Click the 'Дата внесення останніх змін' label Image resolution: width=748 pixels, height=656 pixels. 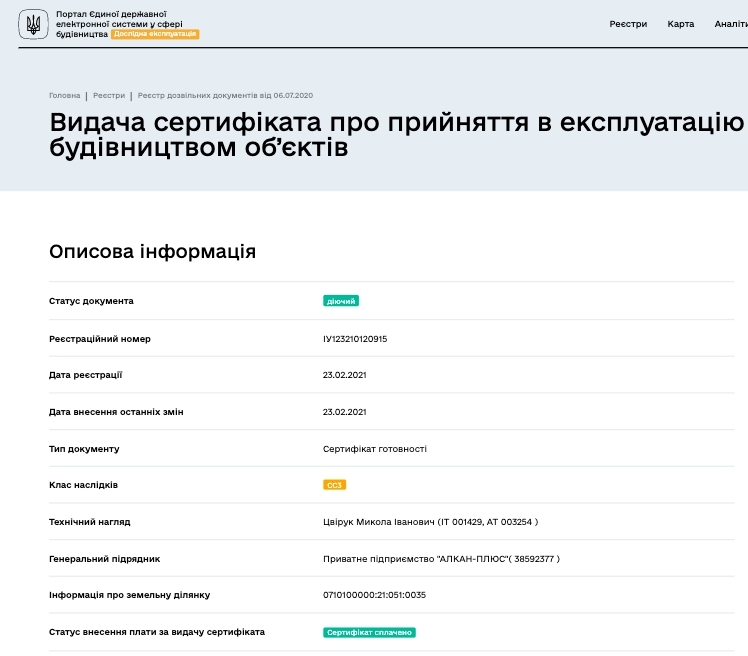click(116, 412)
